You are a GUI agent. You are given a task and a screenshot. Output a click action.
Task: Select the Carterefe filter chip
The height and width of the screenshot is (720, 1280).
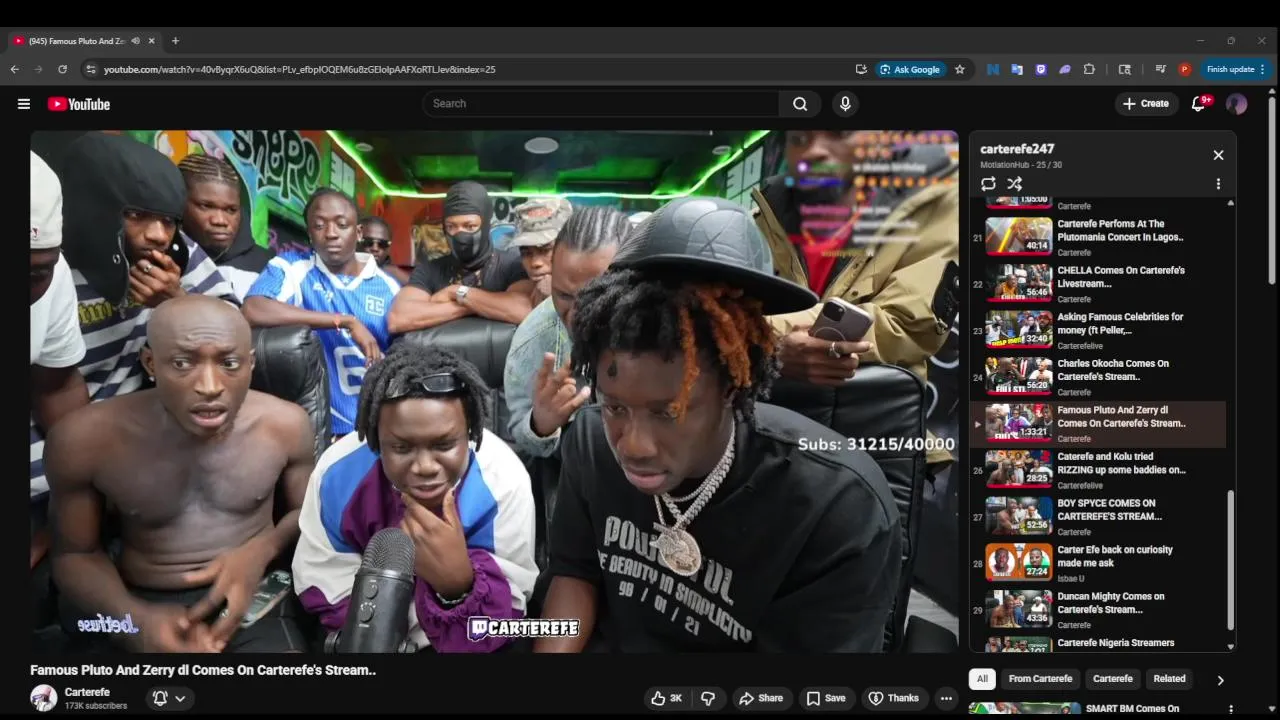(x=1113, y=679)
